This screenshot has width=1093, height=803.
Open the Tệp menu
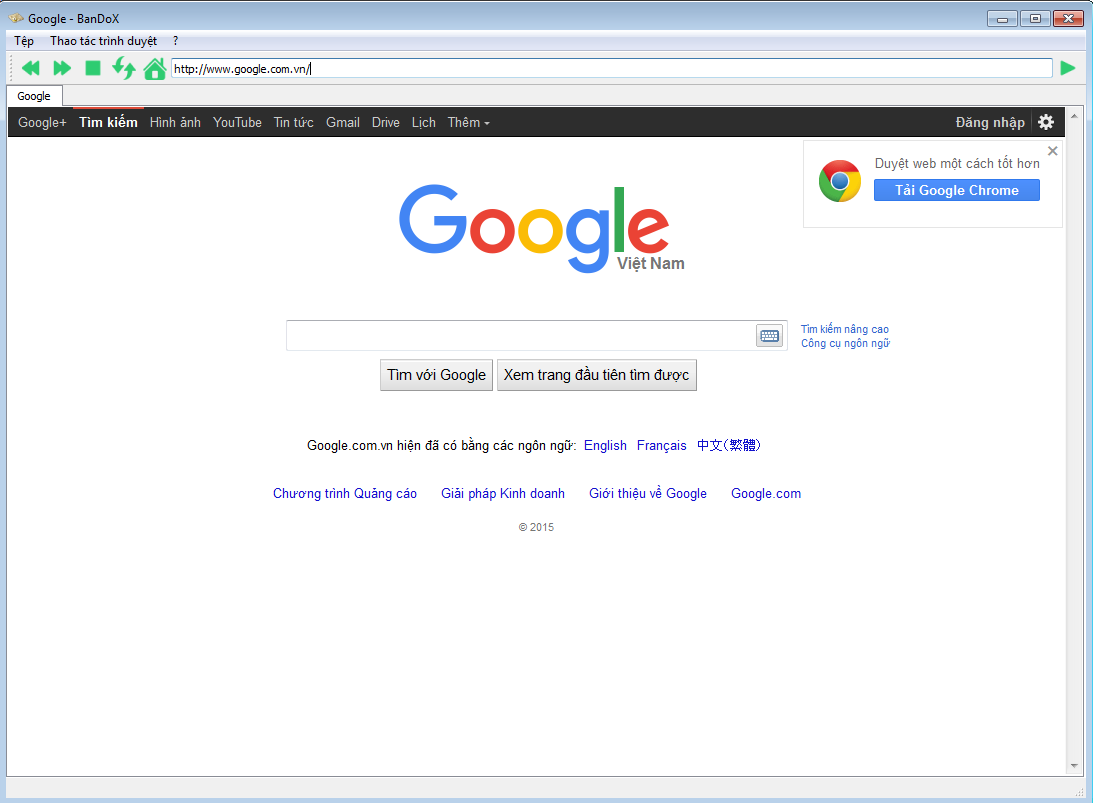coord(24,41)
